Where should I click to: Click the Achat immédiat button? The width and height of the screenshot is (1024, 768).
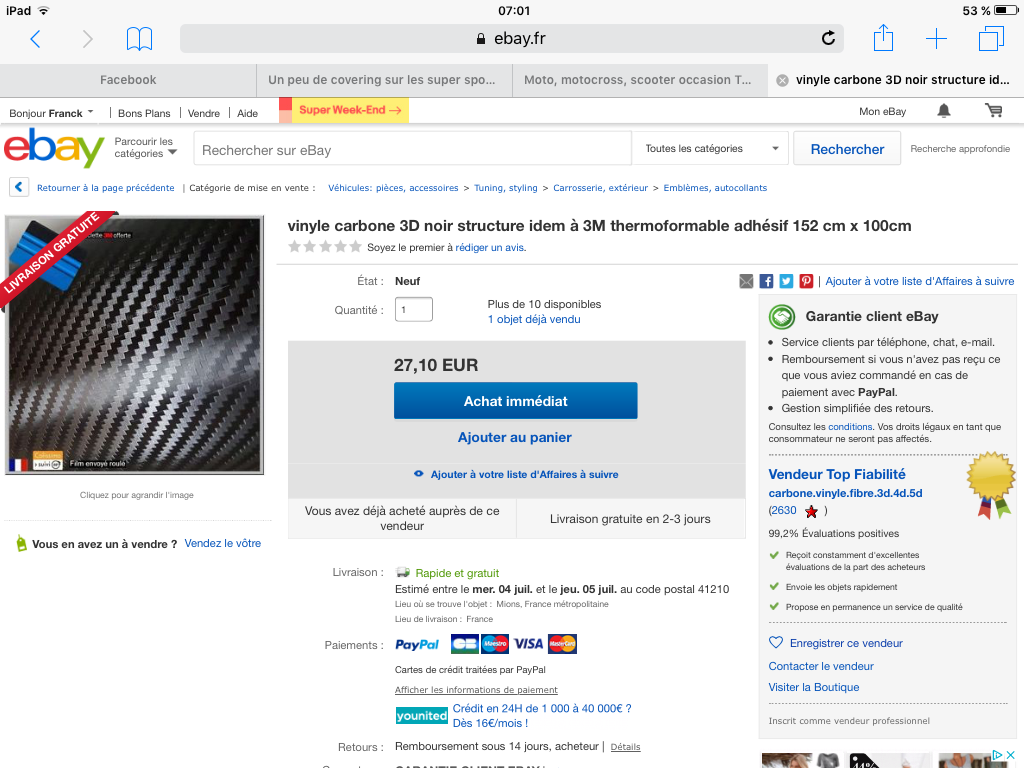[515, 401]
